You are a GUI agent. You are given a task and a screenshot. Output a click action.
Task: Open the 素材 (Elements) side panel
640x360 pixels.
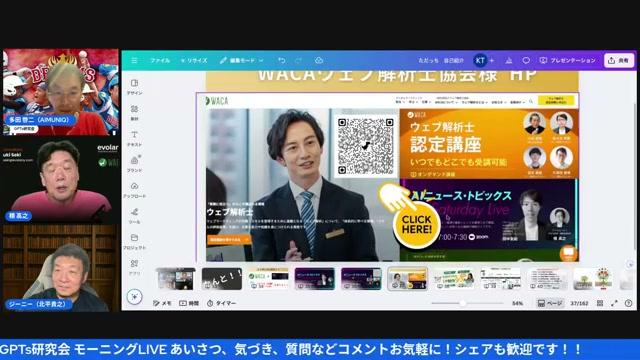tap(134, 113)
